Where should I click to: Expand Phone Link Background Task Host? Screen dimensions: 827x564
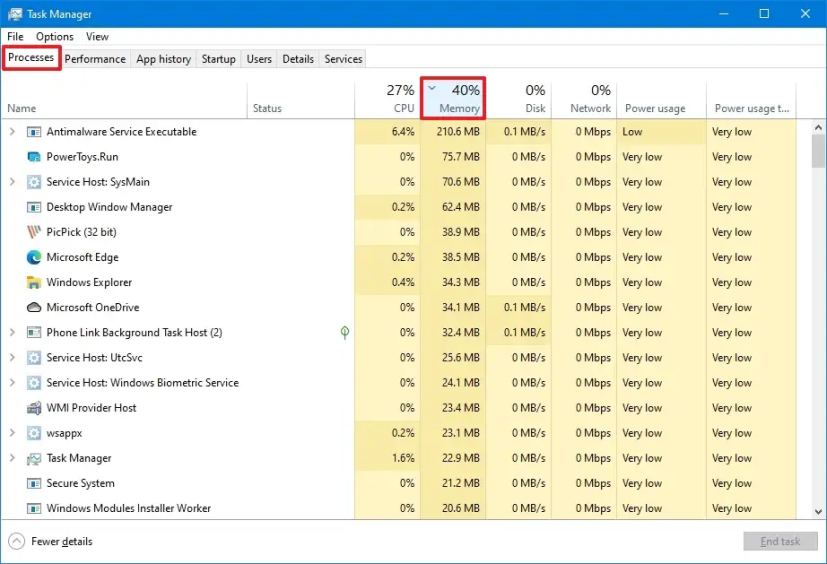tap(12, 333)
